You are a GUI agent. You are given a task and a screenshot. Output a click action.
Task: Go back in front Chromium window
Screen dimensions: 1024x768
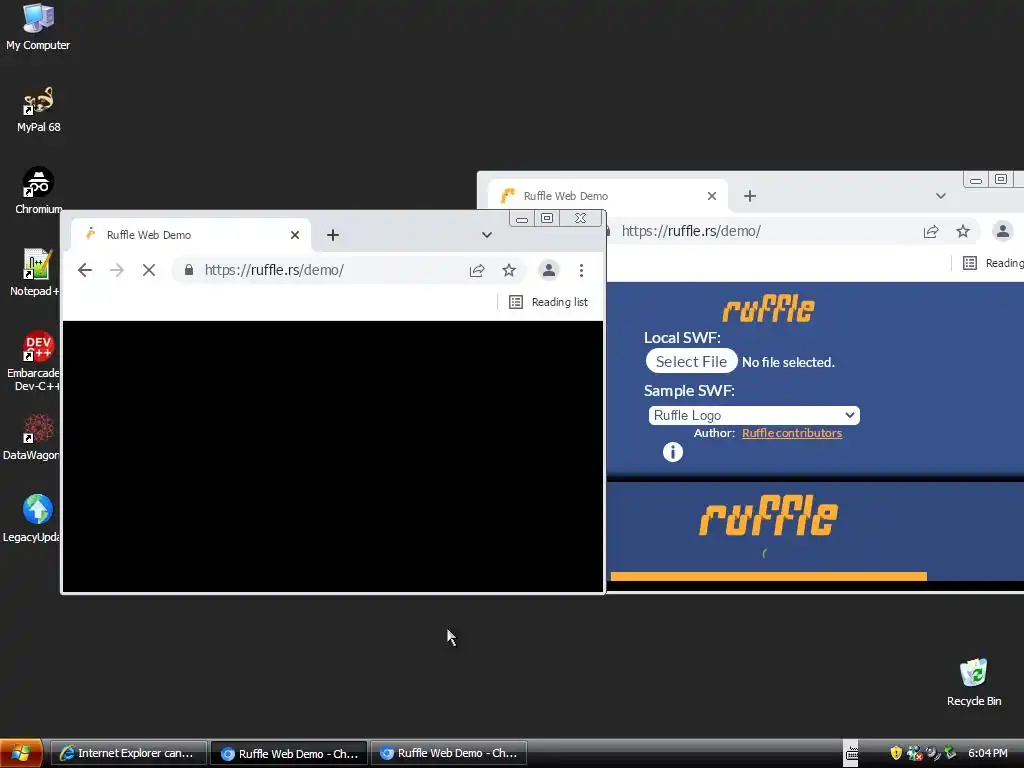coord(85,270)
